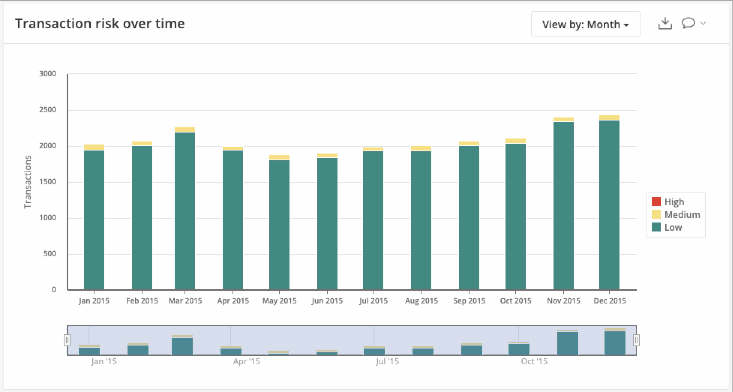Select the Feb 2015 bar
The width and height of the screenshot is (733, 392).
coord(142,215)
